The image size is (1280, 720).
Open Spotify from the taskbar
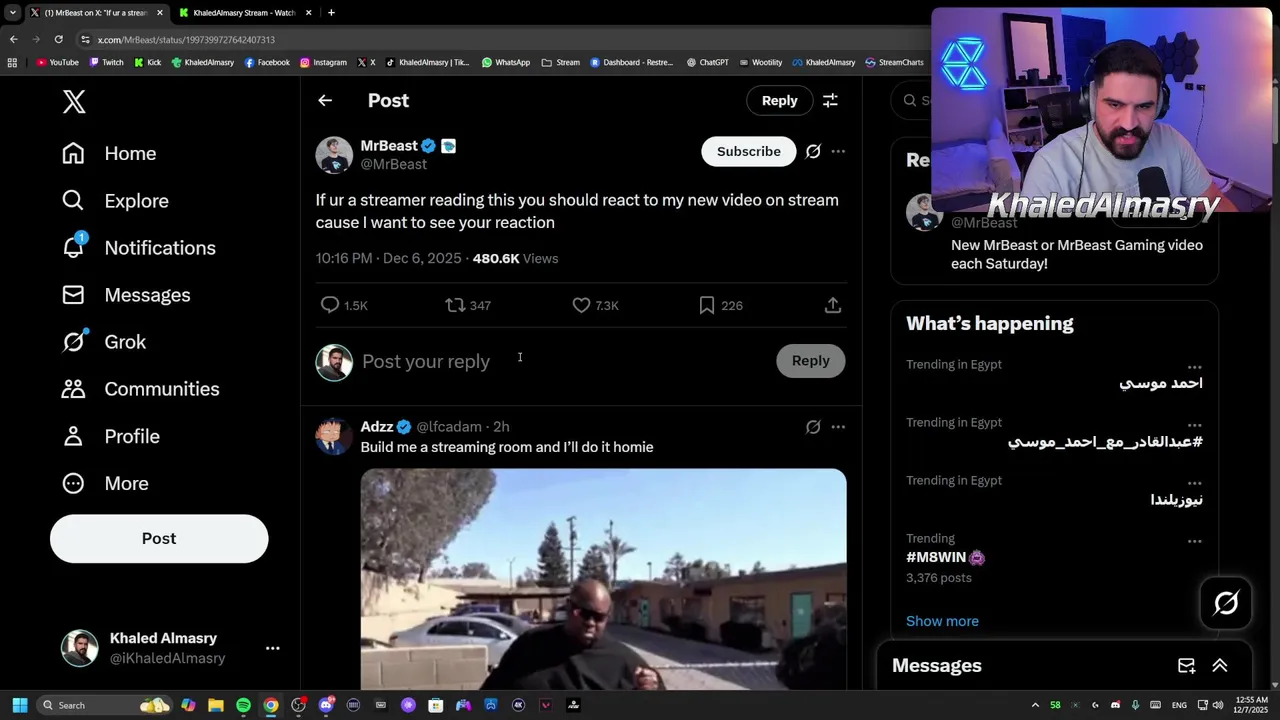243,705
